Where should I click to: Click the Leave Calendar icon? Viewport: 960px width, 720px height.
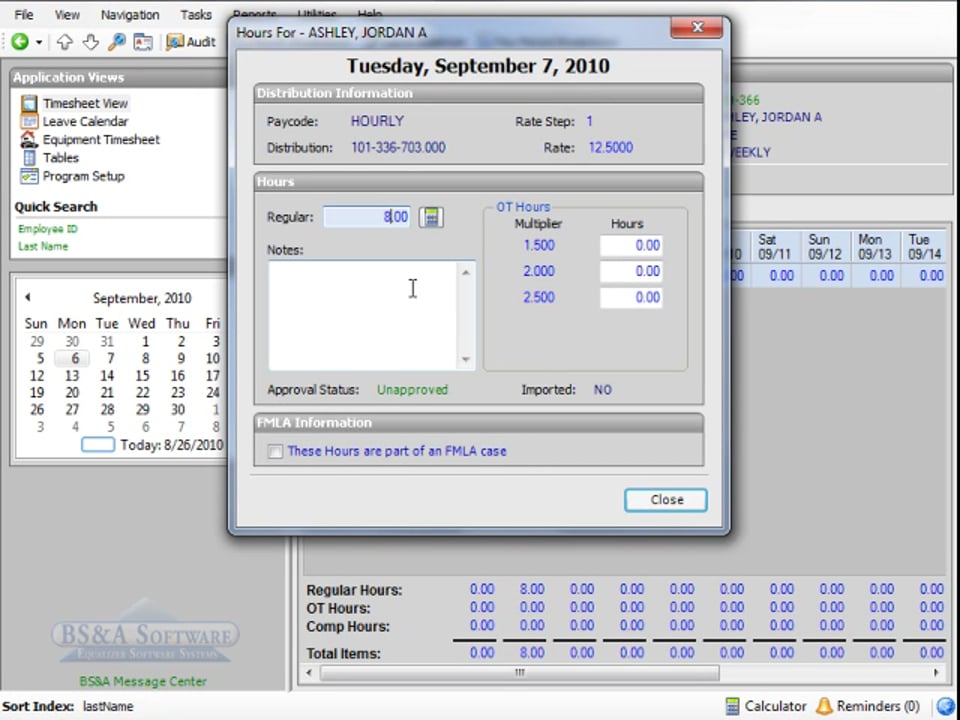tap(29, 121)
